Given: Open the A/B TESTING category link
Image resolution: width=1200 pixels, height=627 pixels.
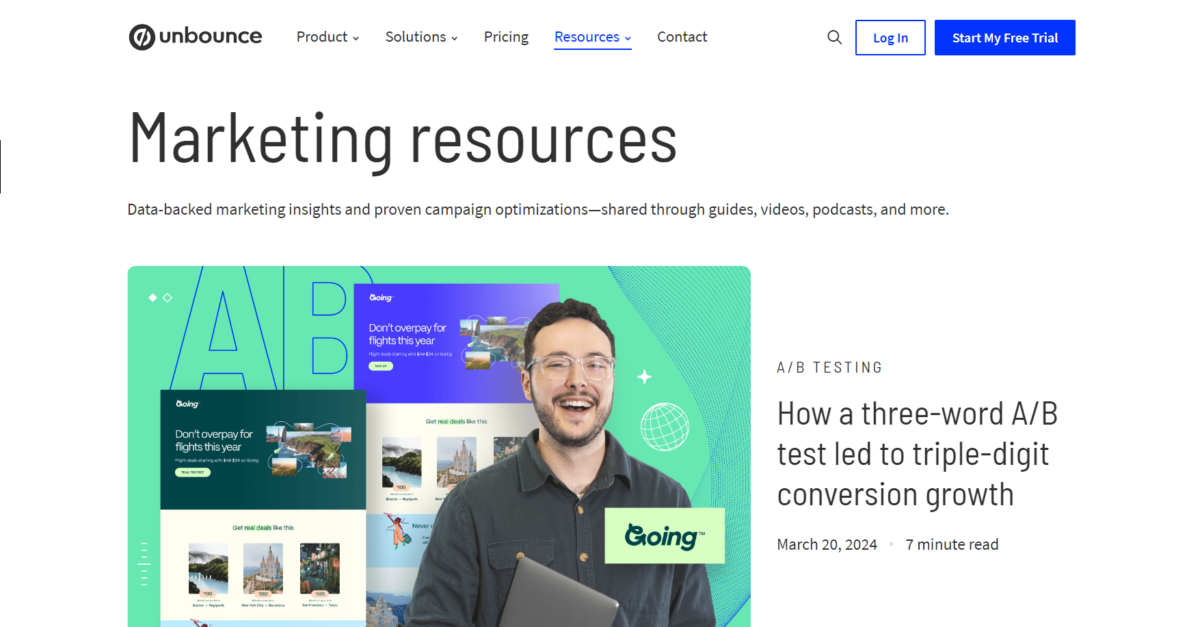Looking at the screenshot, I should point(830,368).
